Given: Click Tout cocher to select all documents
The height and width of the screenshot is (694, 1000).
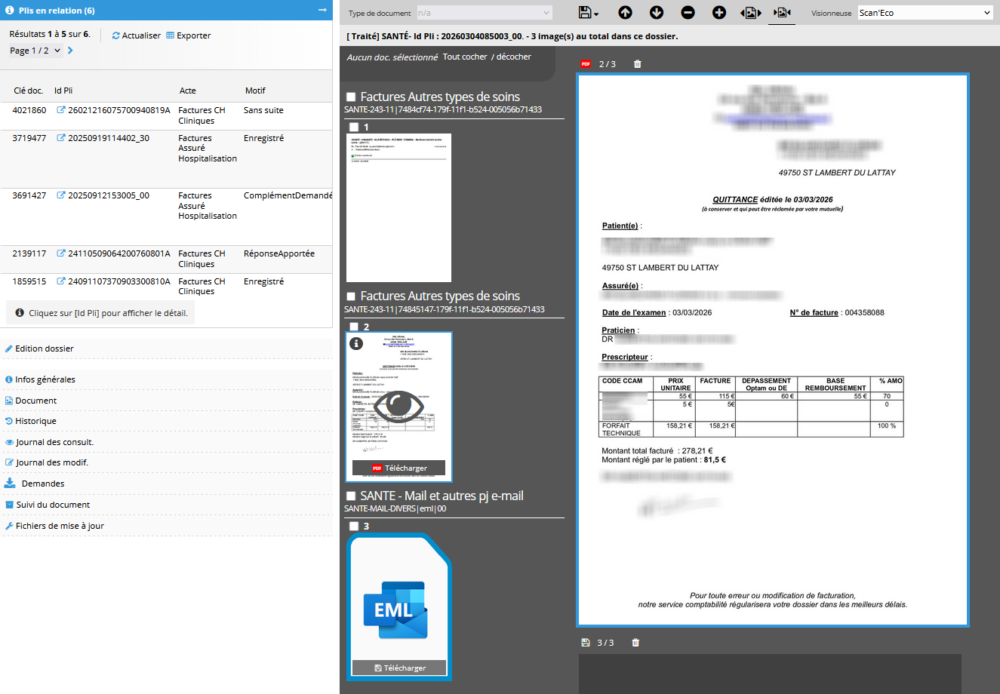Looking at the screenshot, I should tap(465, 57).
